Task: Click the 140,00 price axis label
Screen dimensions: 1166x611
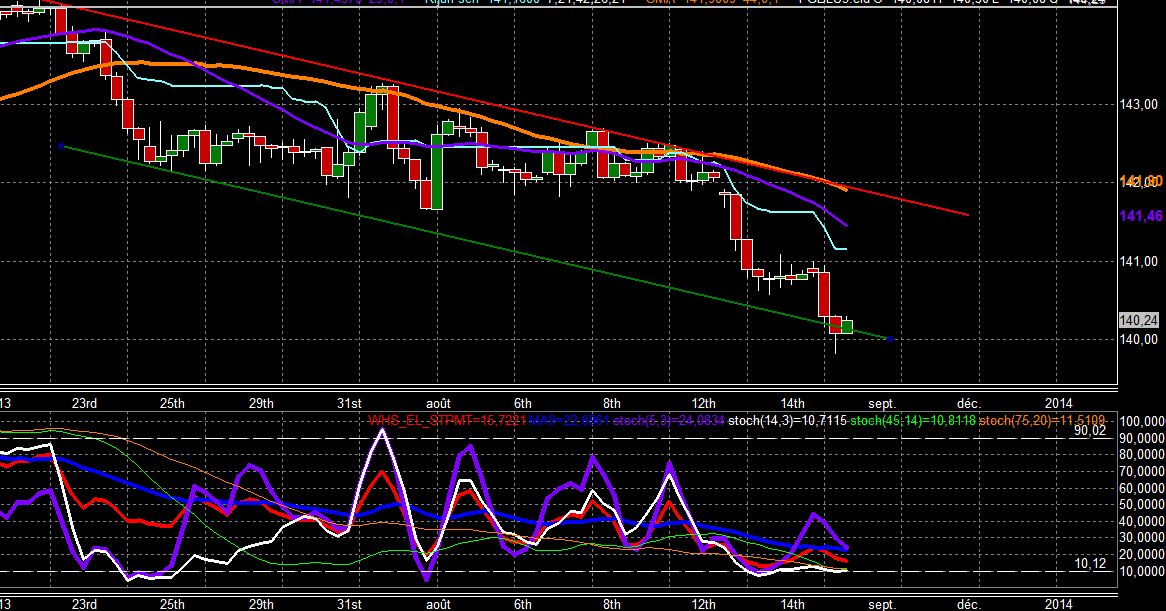Action: click(1138, 340)
